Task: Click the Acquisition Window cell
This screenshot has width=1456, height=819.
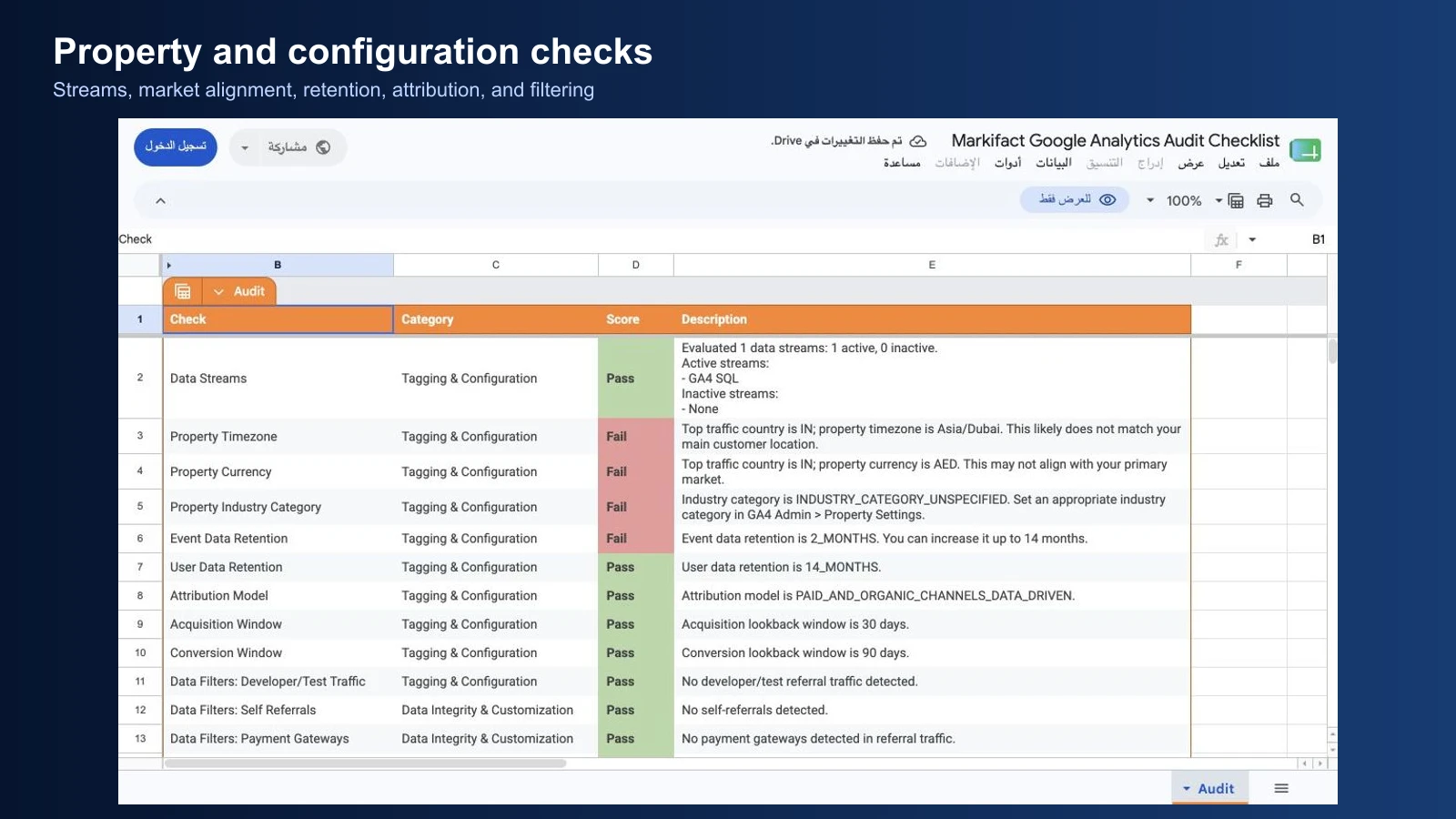Action: [x=278, y=624]
